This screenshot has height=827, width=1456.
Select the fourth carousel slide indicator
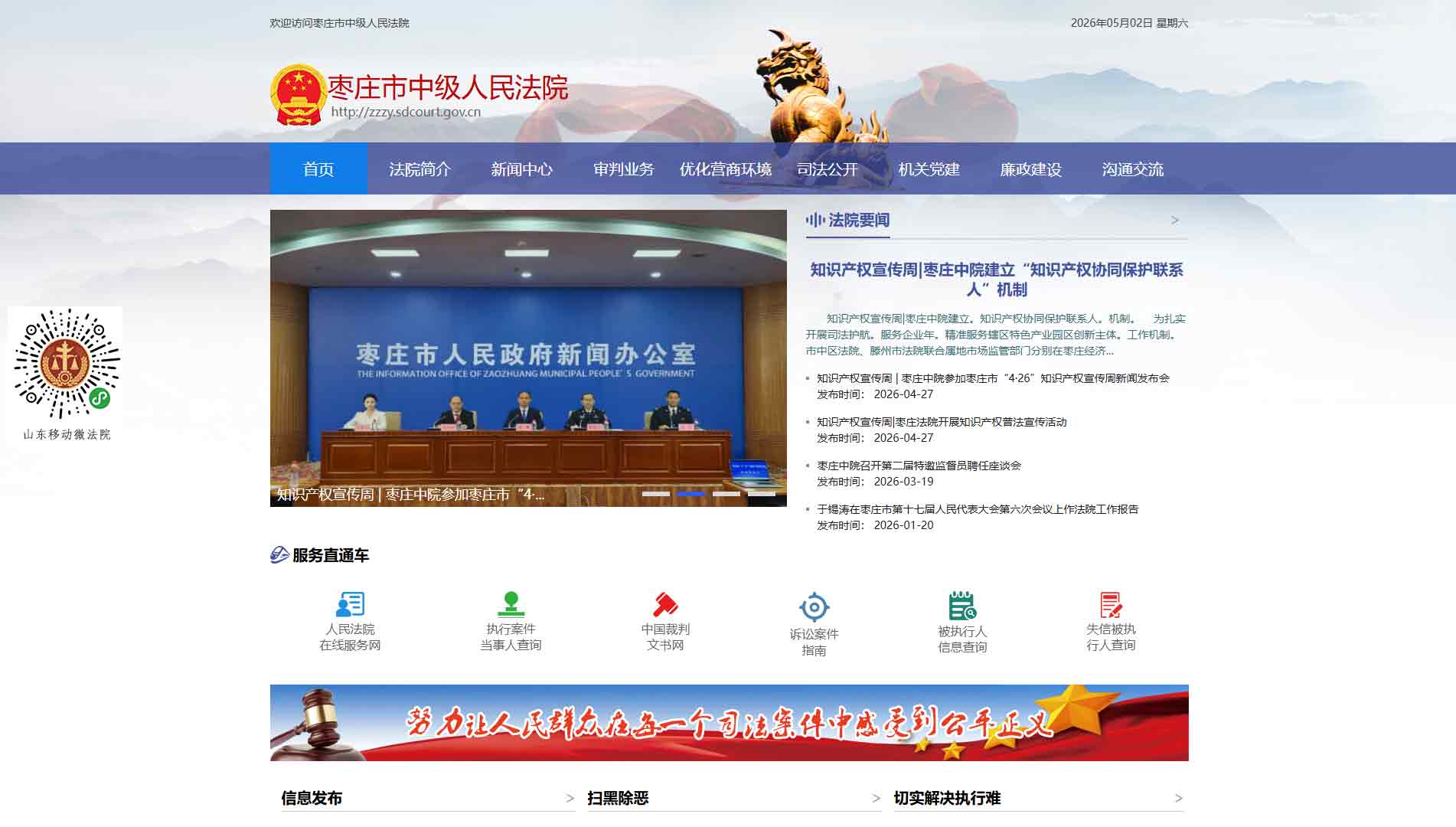pyautogui.click(x=762, y=494)
